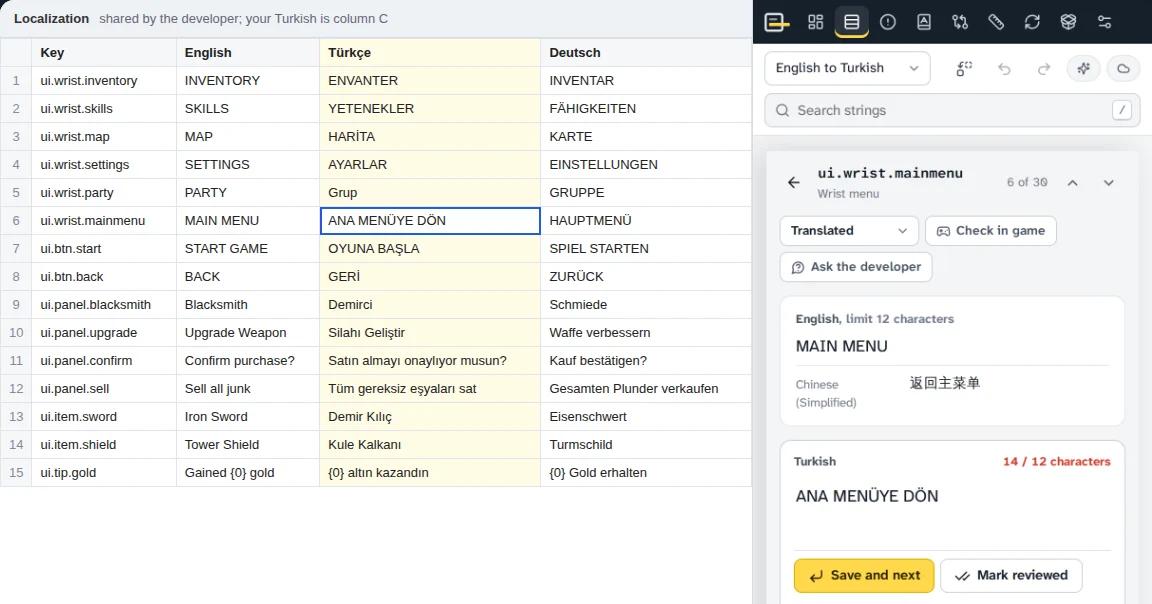Click the undo arrow icon
The width and height of the screenshot is (1152, 604).
1004,68
